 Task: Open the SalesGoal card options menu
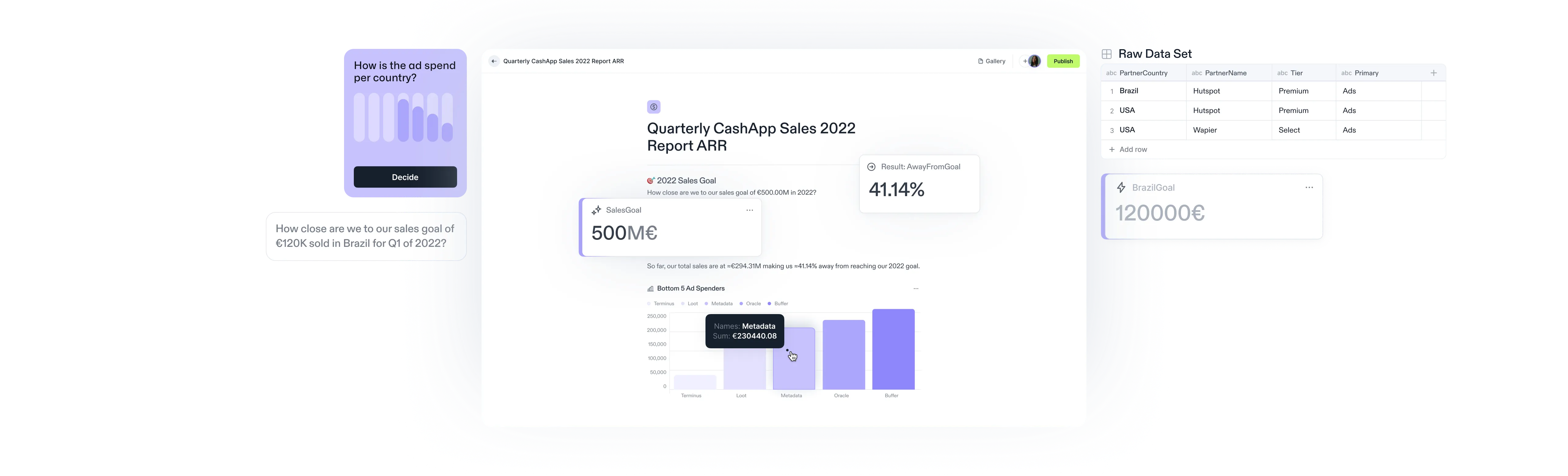(749, 210)
